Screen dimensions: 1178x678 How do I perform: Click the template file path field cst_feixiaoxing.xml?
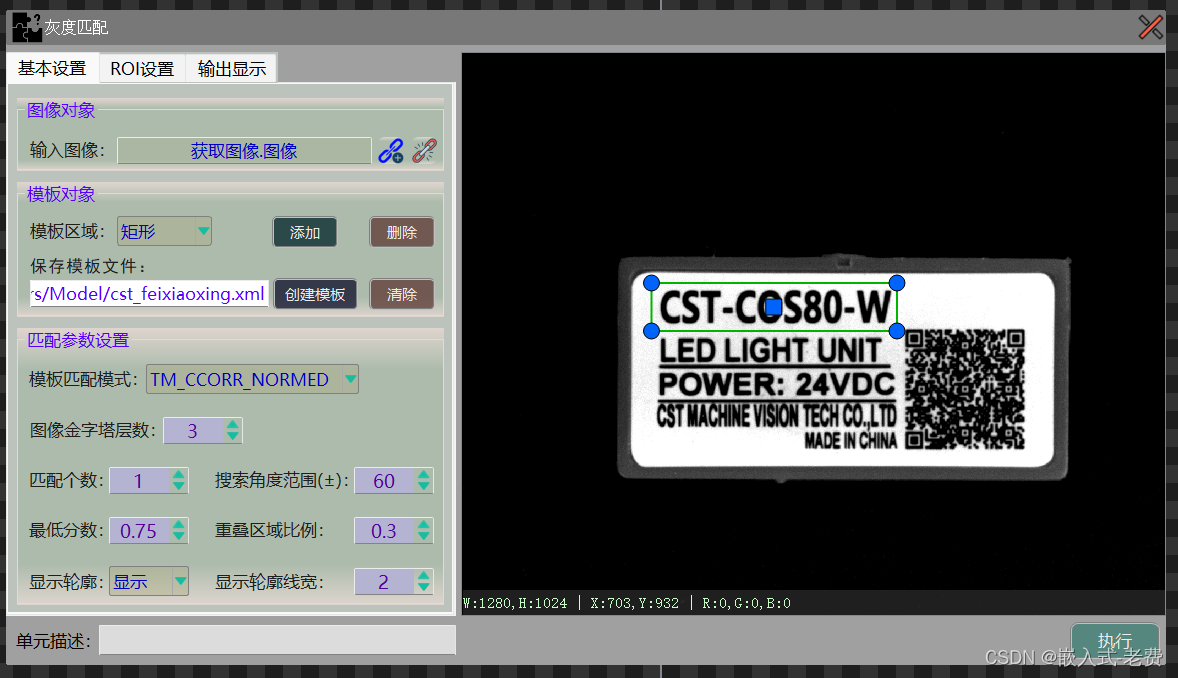(149, 294)
